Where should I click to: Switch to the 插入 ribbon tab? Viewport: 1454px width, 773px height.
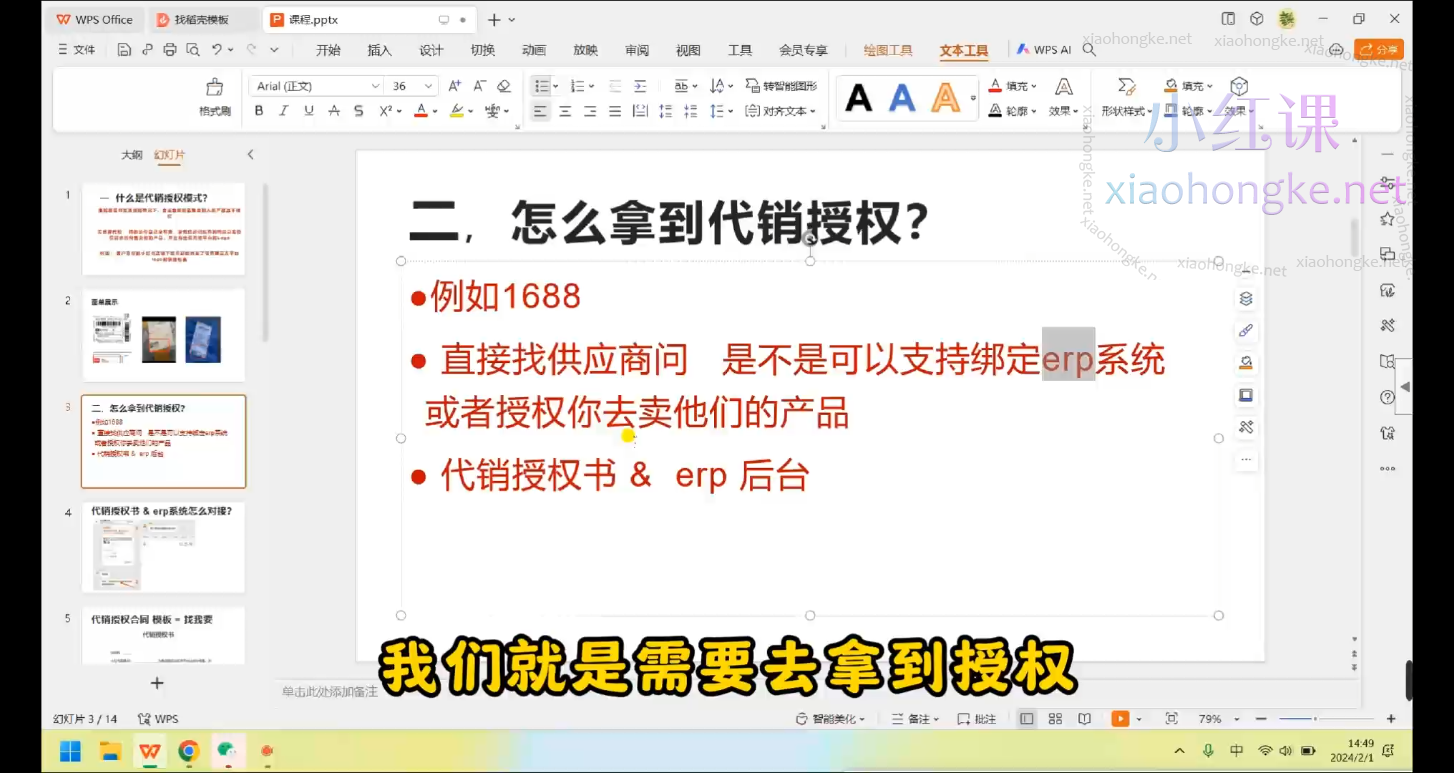(379, 49)
